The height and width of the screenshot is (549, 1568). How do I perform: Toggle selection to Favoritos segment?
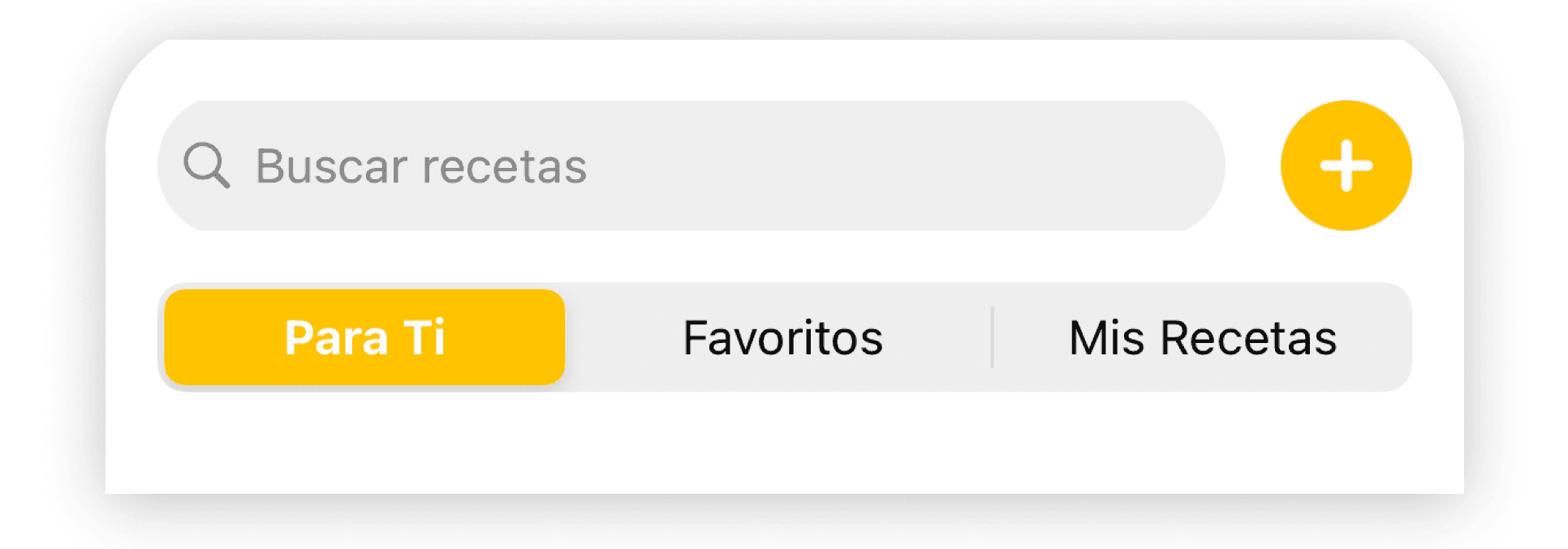click(x=782, y=337)
